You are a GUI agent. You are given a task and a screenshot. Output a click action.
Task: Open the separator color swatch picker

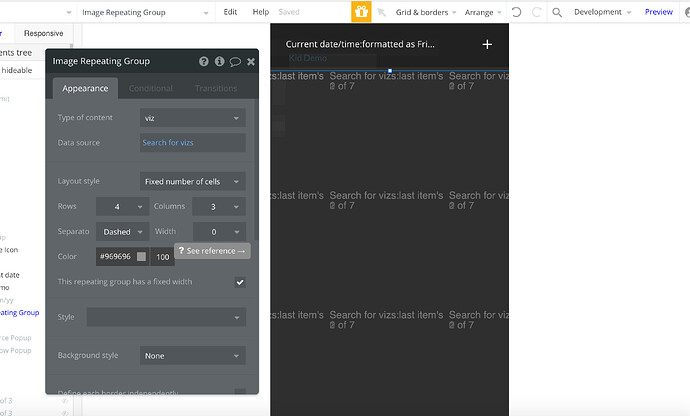click(141, 257)
